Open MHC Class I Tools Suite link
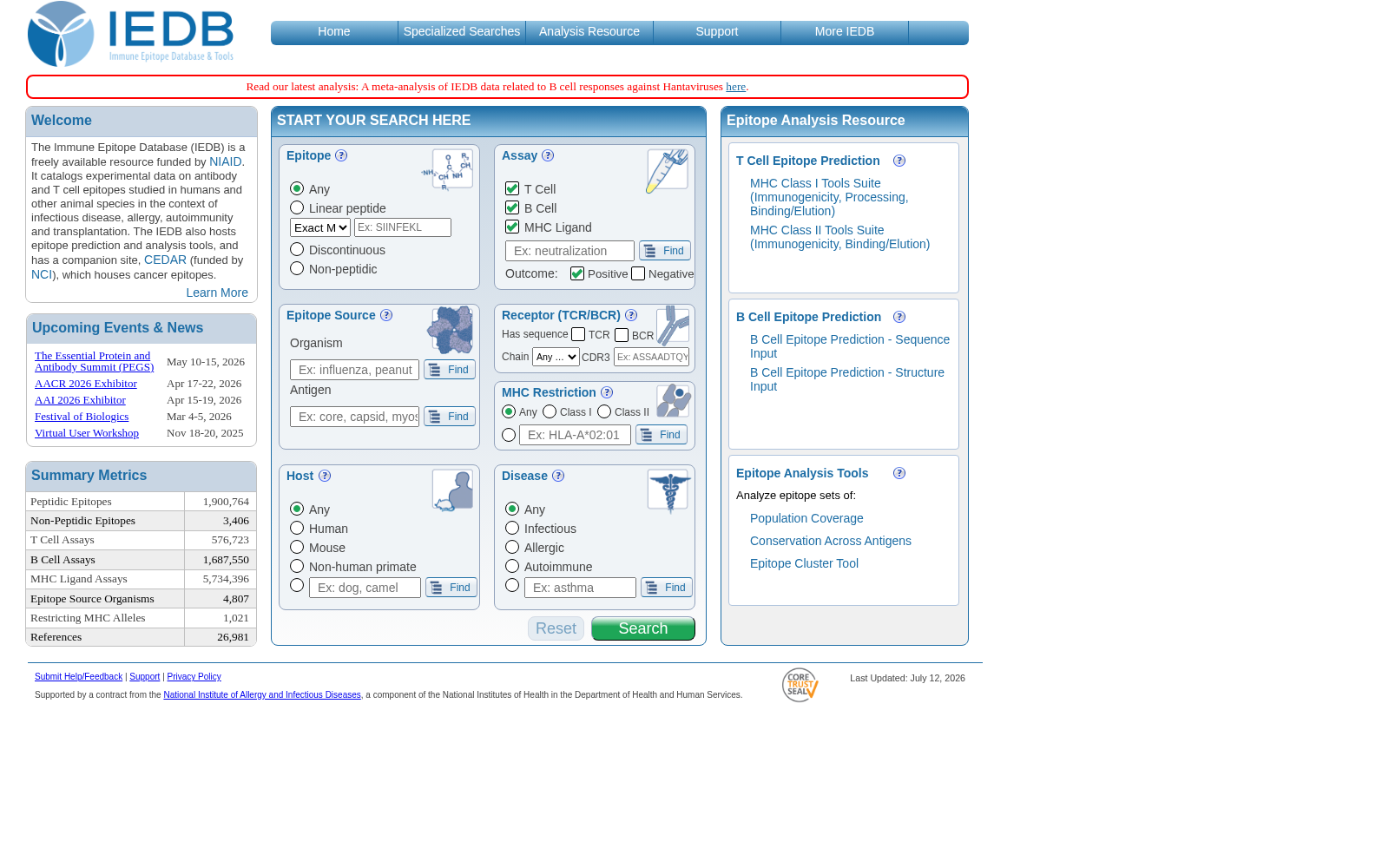 [x=829, y=197]
